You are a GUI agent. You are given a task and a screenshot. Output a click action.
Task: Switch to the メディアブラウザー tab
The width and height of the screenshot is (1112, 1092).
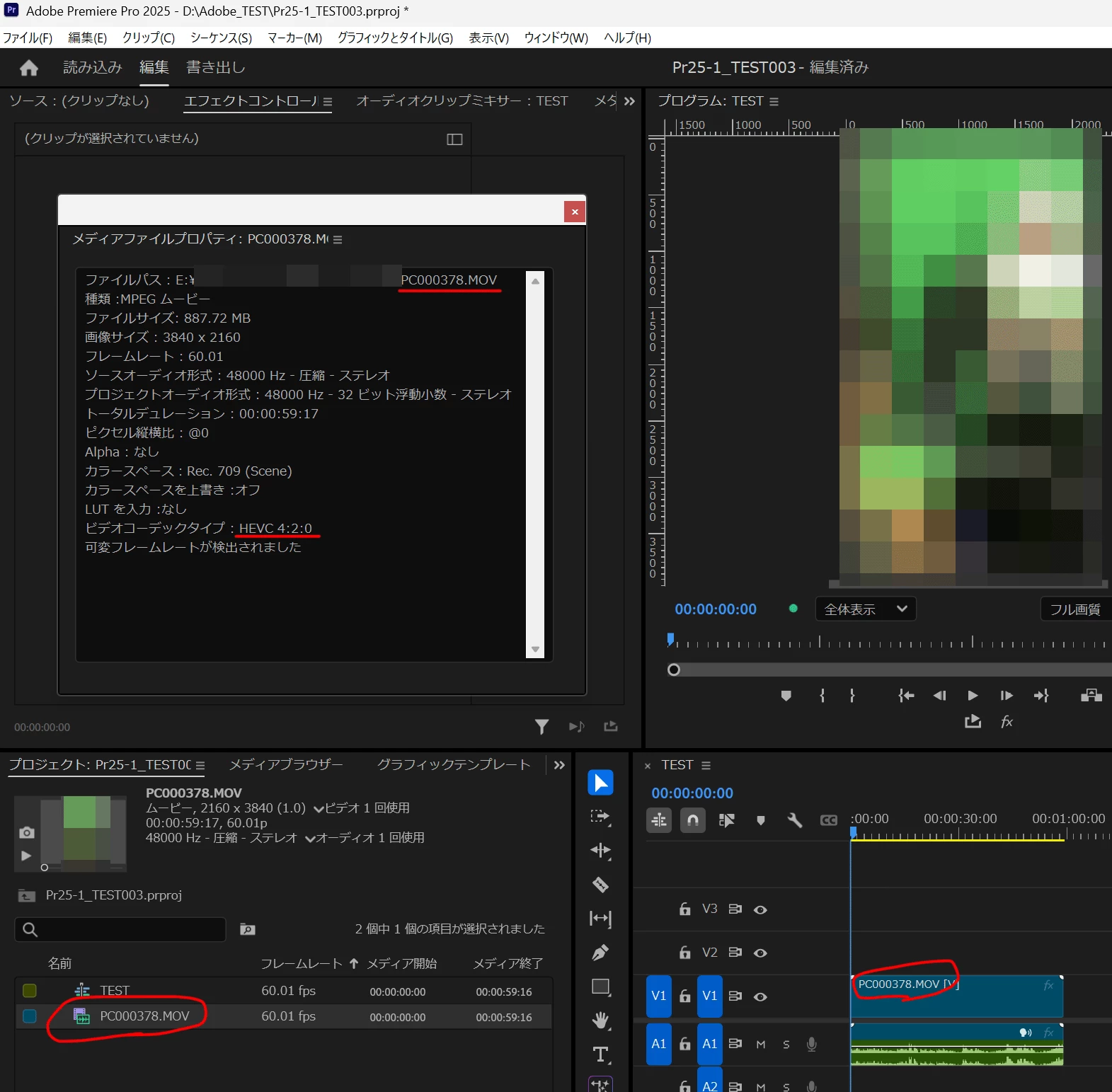[x=286, y=764]
